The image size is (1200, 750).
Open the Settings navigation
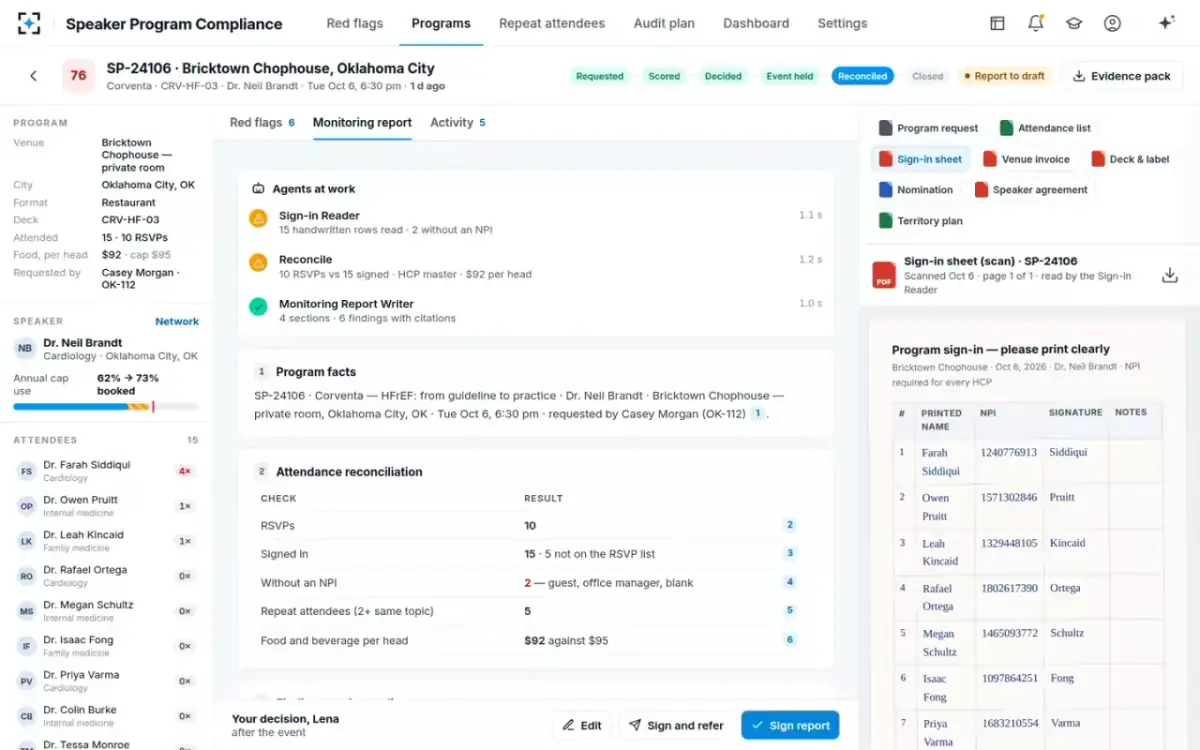click(842, 23)
